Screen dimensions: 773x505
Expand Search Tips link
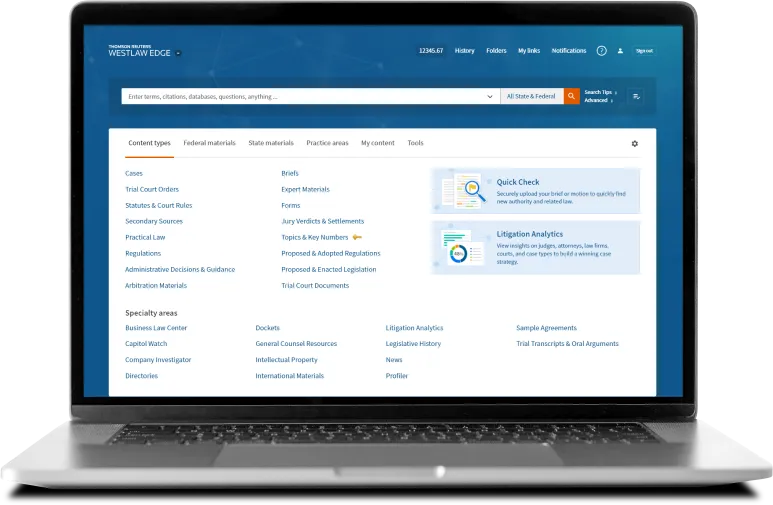coord(600,92)
